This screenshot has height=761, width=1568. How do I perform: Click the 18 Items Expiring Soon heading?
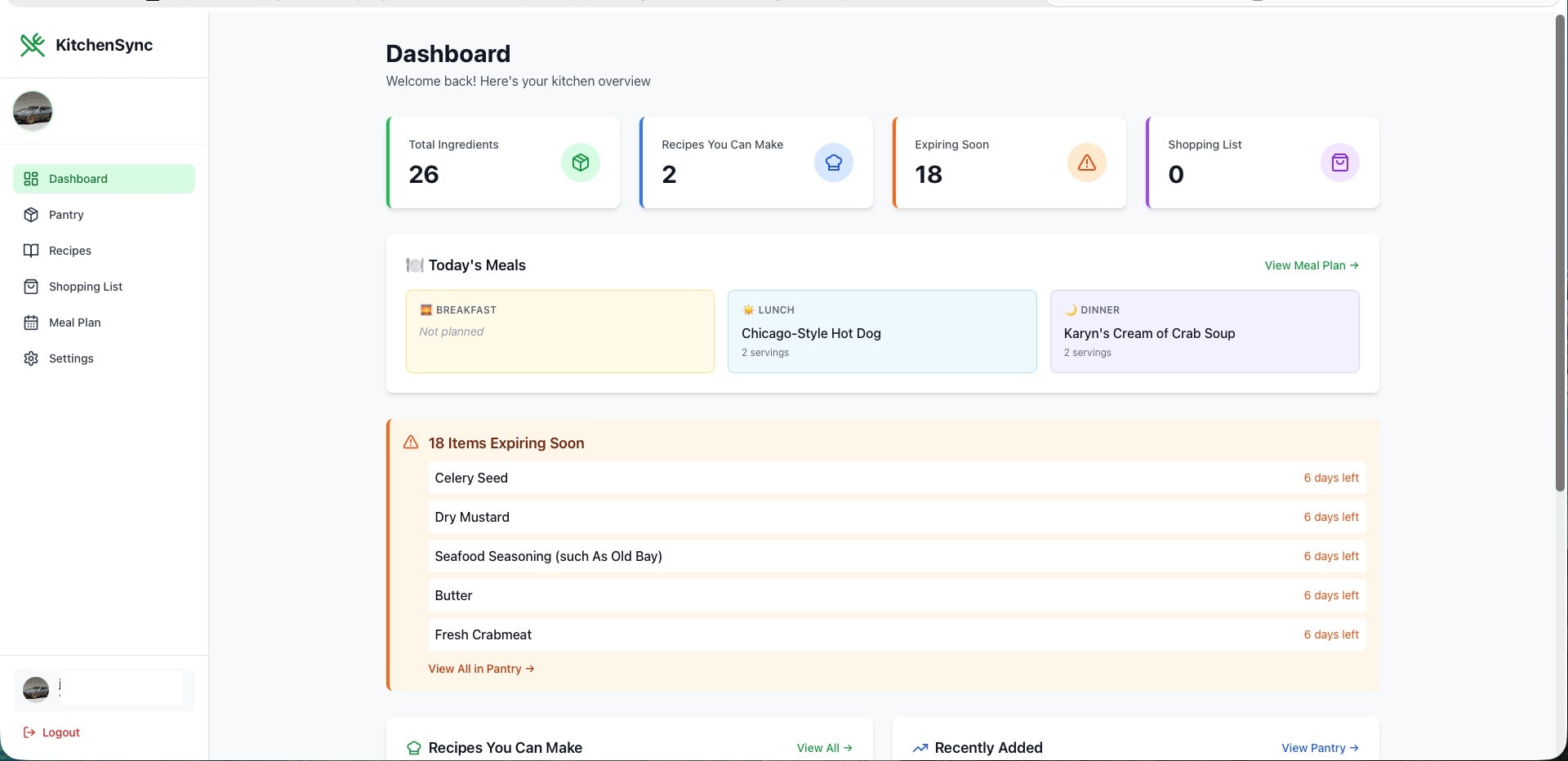coord(506,443)
